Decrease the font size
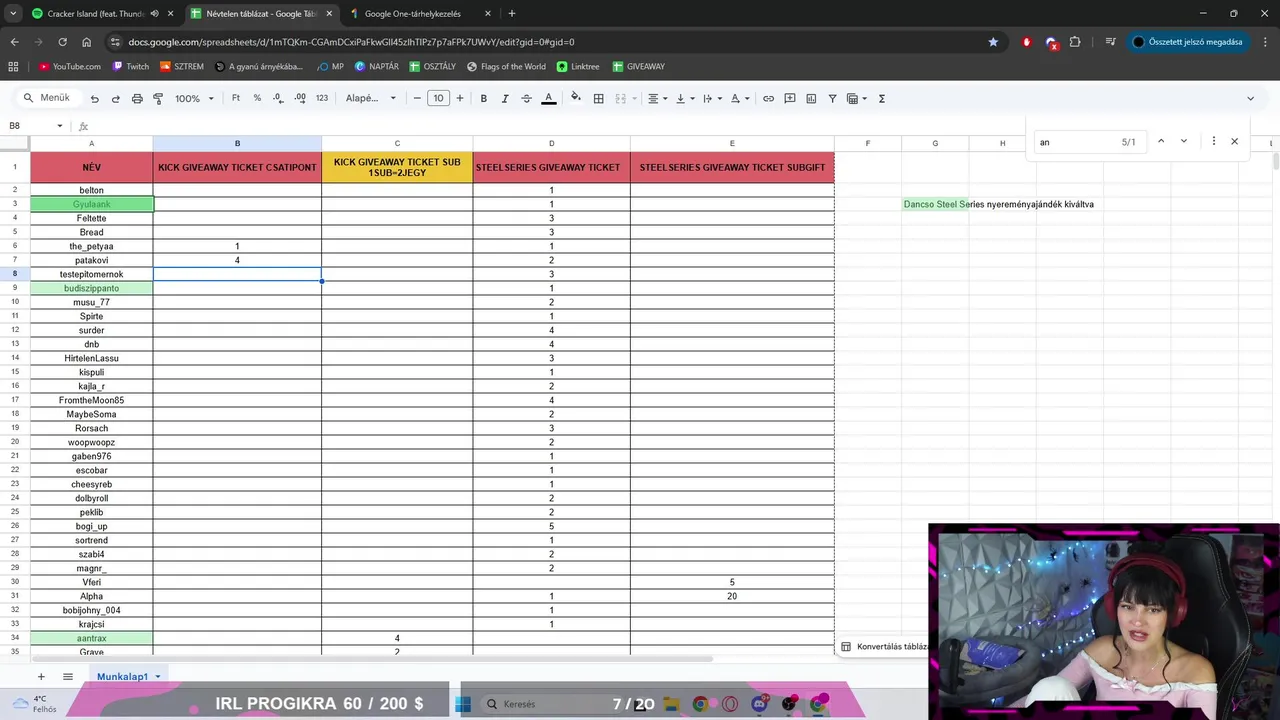1280x720 pixels. pyautogui.click(x=417, y=98)
